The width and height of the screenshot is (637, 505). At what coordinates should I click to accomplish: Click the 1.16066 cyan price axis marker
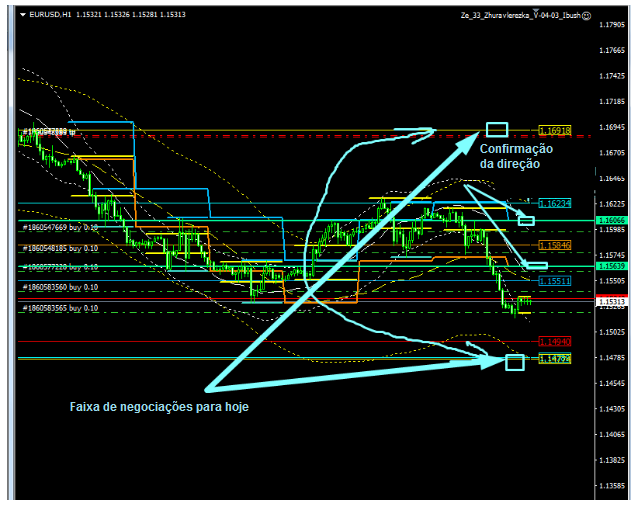coord(611,220)
